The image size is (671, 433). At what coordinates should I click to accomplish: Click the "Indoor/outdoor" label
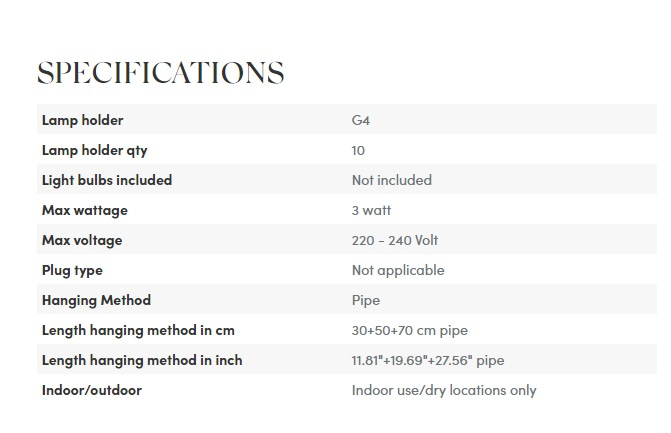tap(92, 390)
